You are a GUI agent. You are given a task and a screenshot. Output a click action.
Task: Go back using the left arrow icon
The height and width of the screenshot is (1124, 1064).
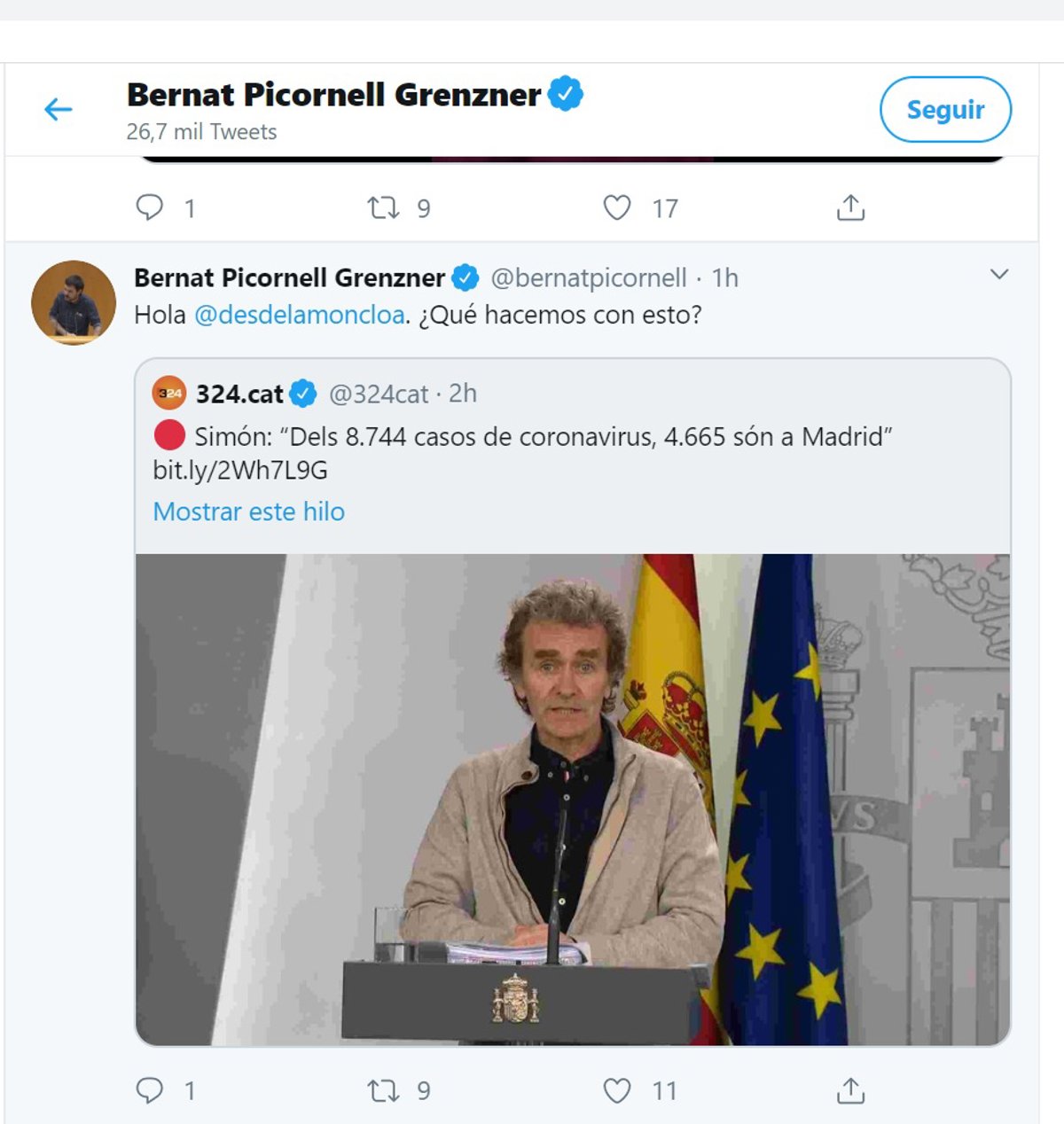(x=59, y=109)
